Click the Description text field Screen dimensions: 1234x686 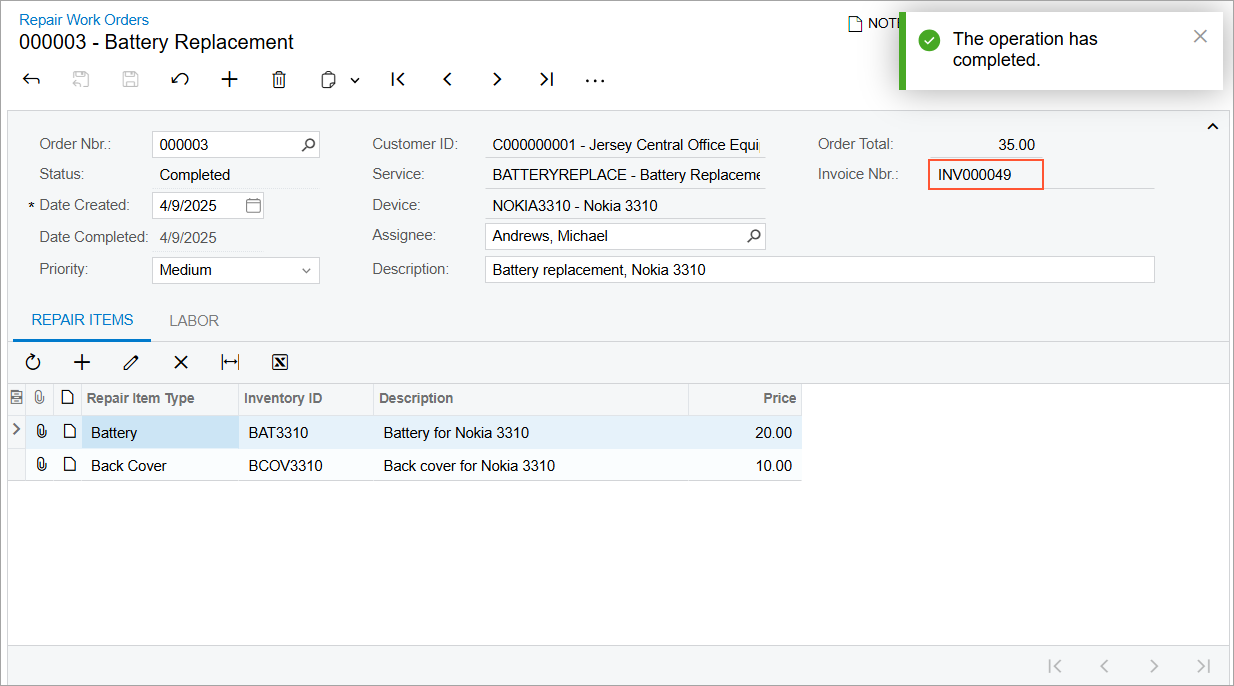tap(819, 270)
